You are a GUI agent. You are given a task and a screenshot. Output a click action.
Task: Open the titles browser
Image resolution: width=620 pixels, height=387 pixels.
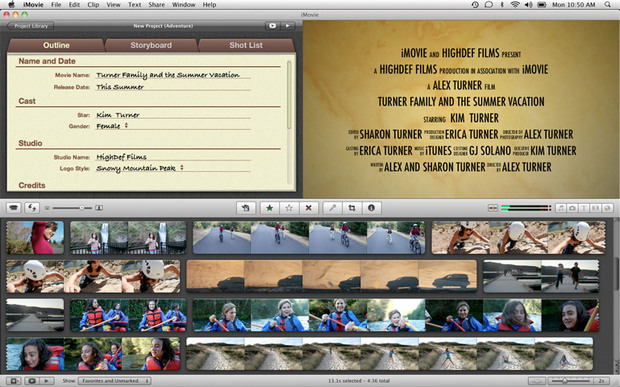click(584, 208)
